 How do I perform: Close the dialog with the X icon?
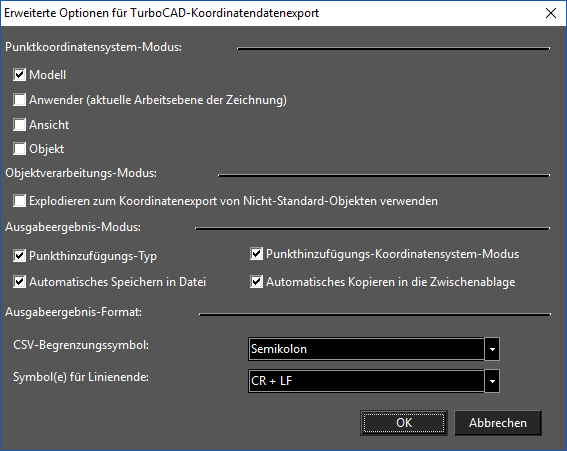551,13
